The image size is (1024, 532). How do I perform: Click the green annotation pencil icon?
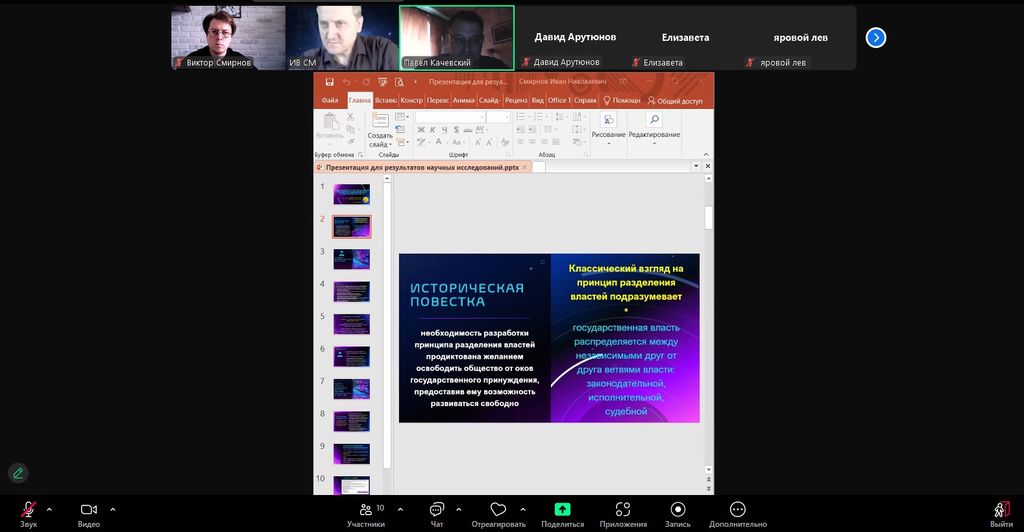tap(17, 473)
